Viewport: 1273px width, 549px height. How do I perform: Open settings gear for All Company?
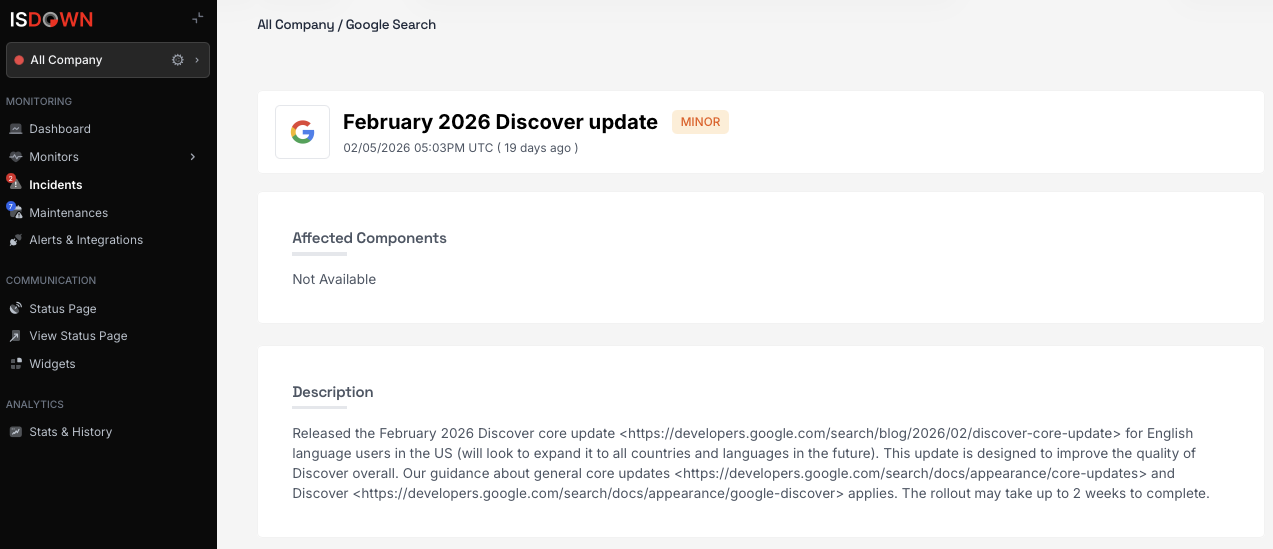tap(178, 60)
